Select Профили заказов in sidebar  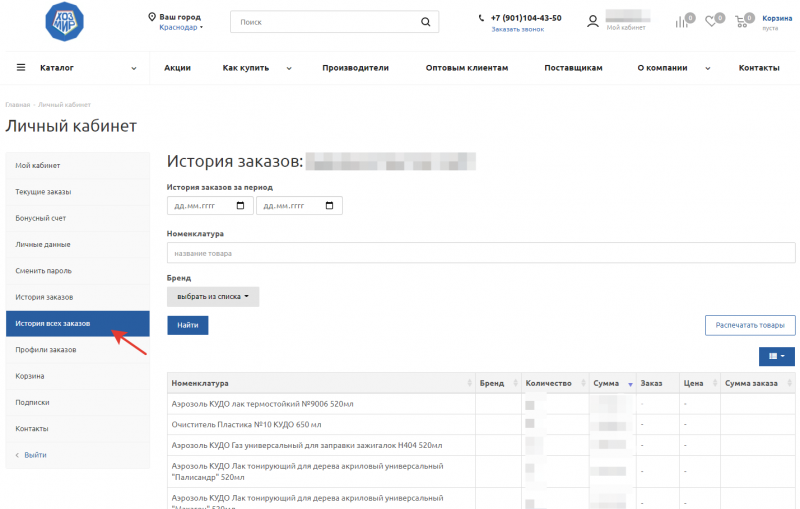(78, 350)
